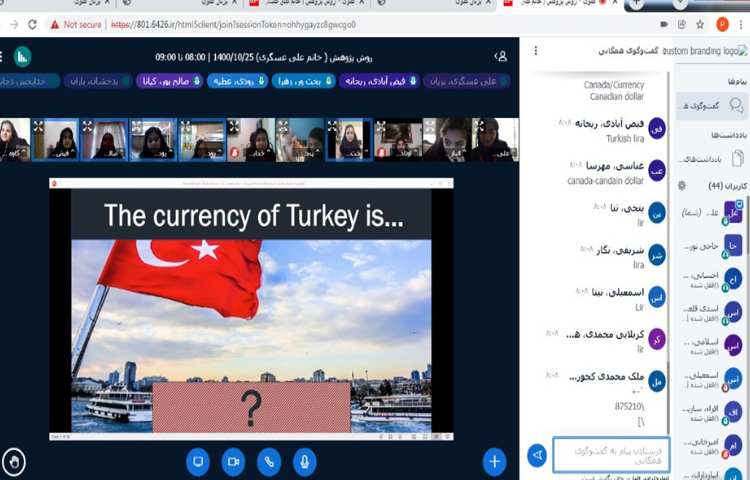
Task: Click avatar of عباسی، مهرسا chat message
Action: coord(657,171)
